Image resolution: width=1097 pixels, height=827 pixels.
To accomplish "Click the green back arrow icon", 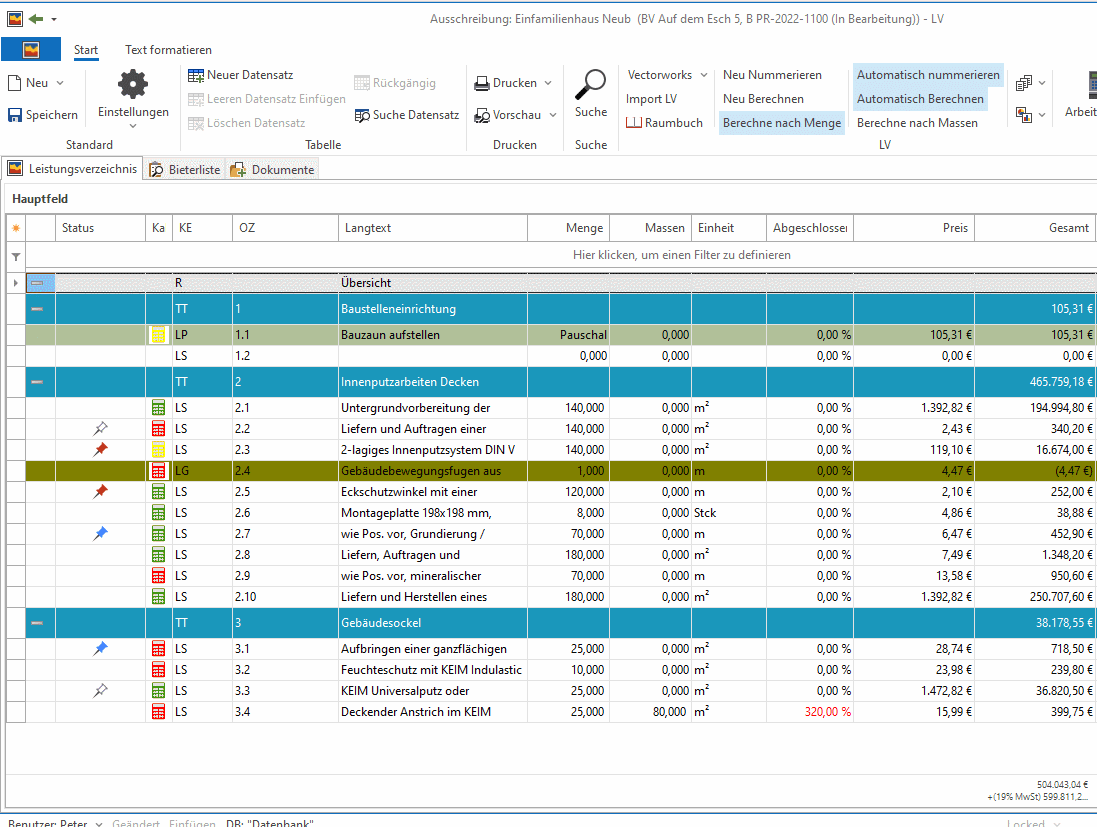I will (36, 19).
